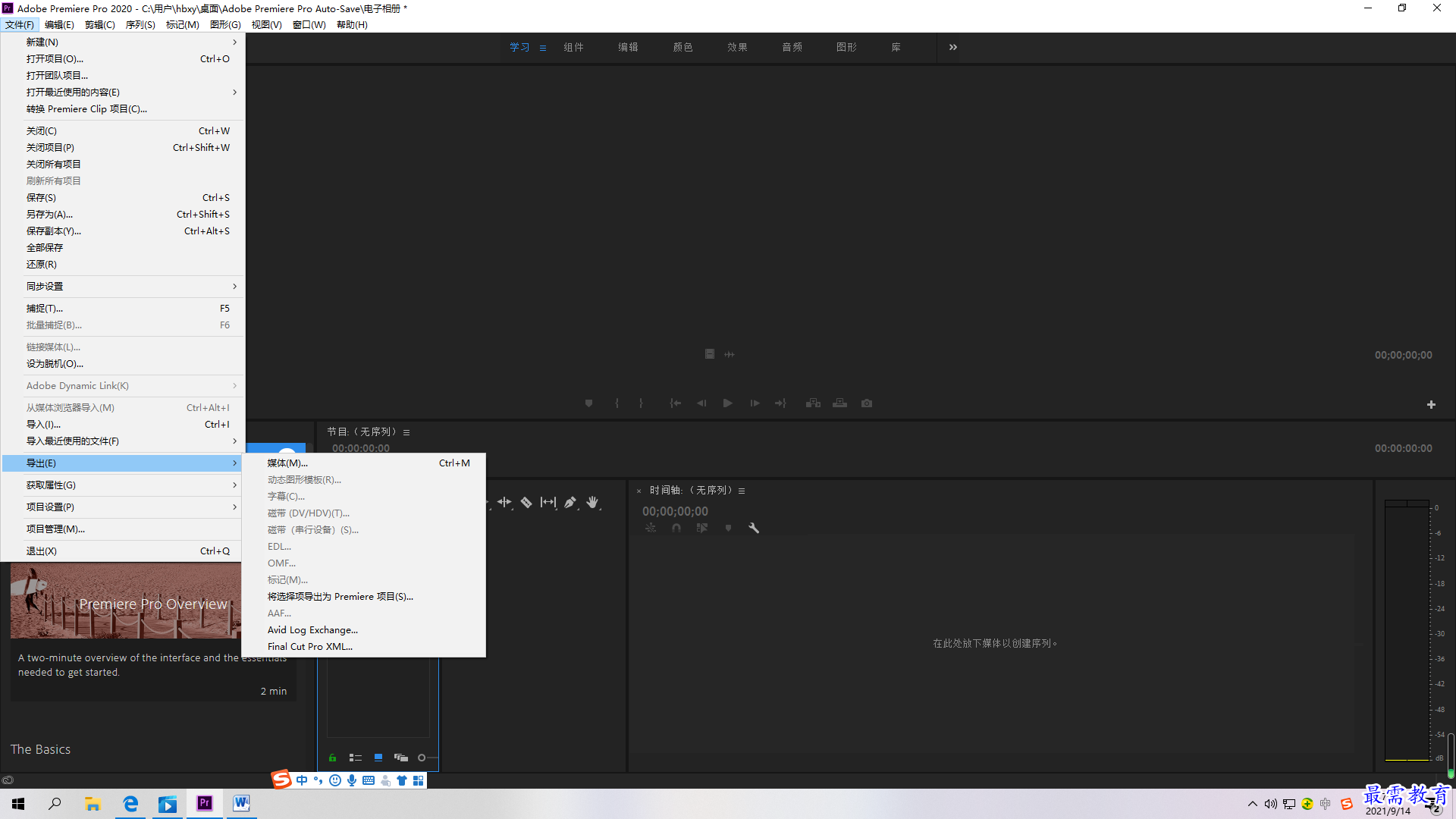The image size is (1456, 819).
Task: Click the Mark Out bracket icon
Action: pyautogui.click(x=641, y=403)
